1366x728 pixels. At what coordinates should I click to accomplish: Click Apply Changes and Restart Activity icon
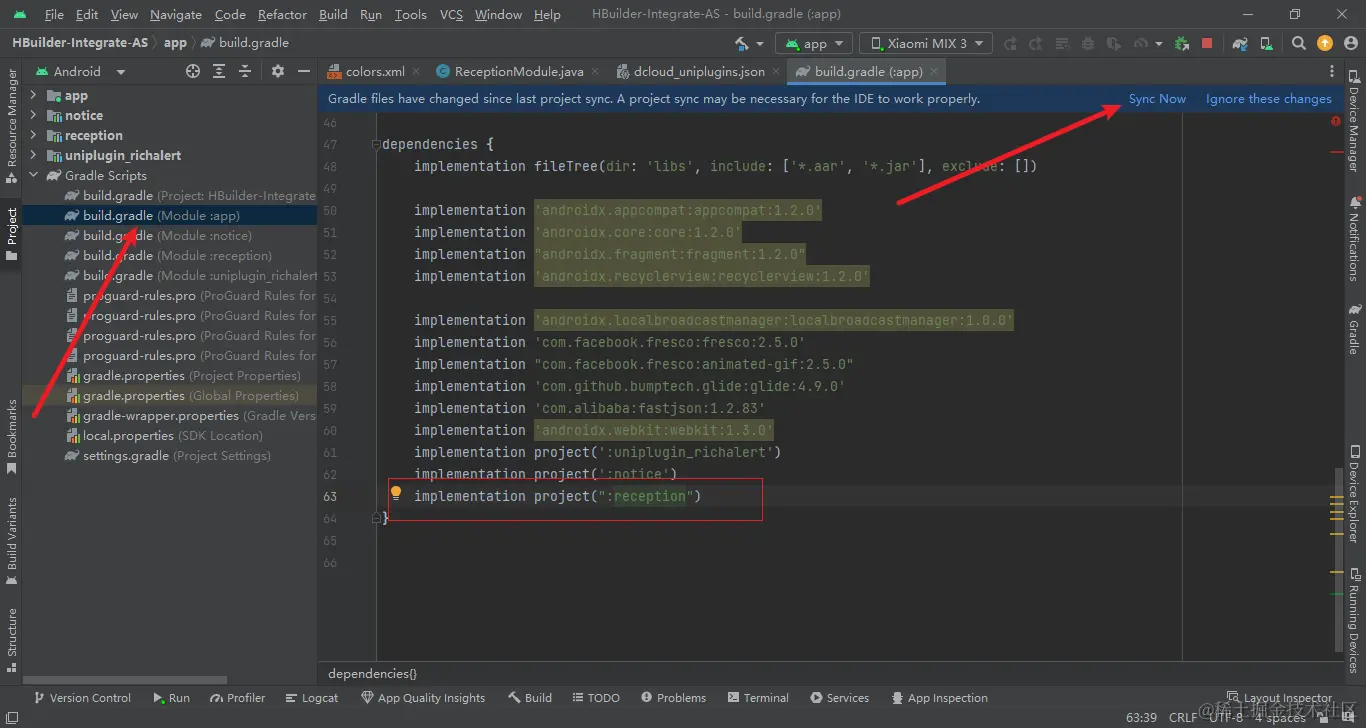point(1035,43)
